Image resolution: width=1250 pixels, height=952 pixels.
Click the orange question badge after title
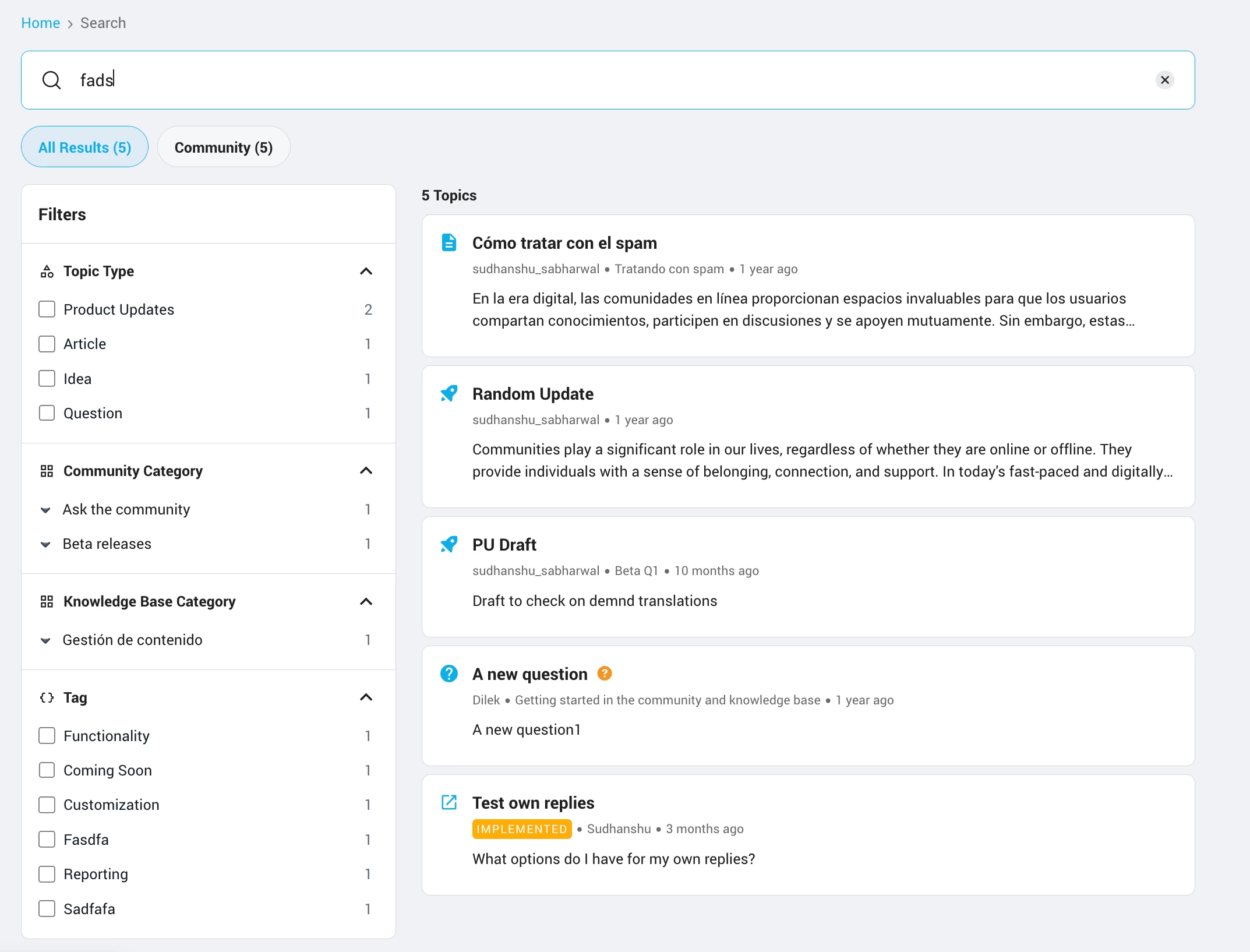(605, 674)
